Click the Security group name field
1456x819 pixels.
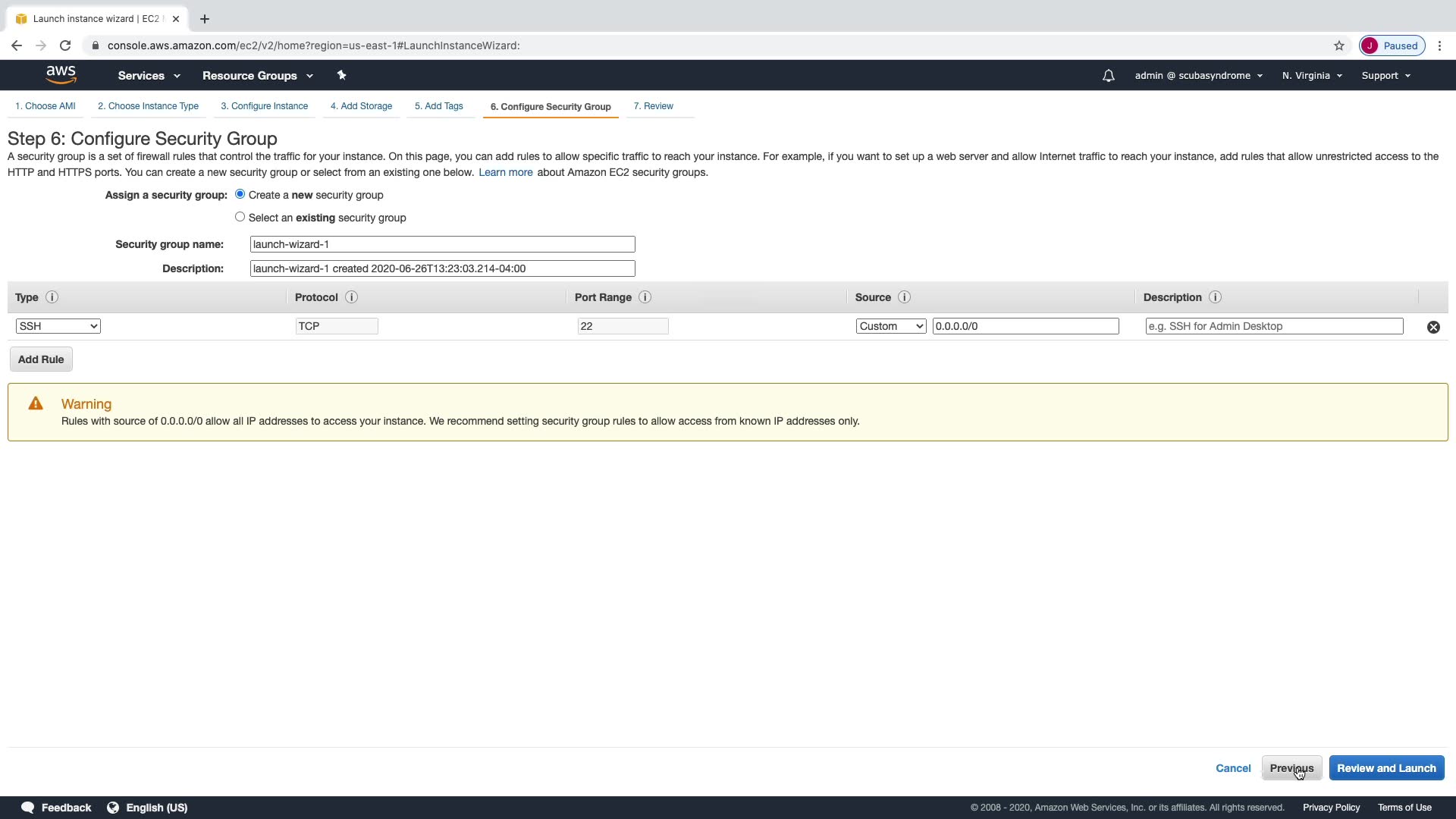click(442, 244)
